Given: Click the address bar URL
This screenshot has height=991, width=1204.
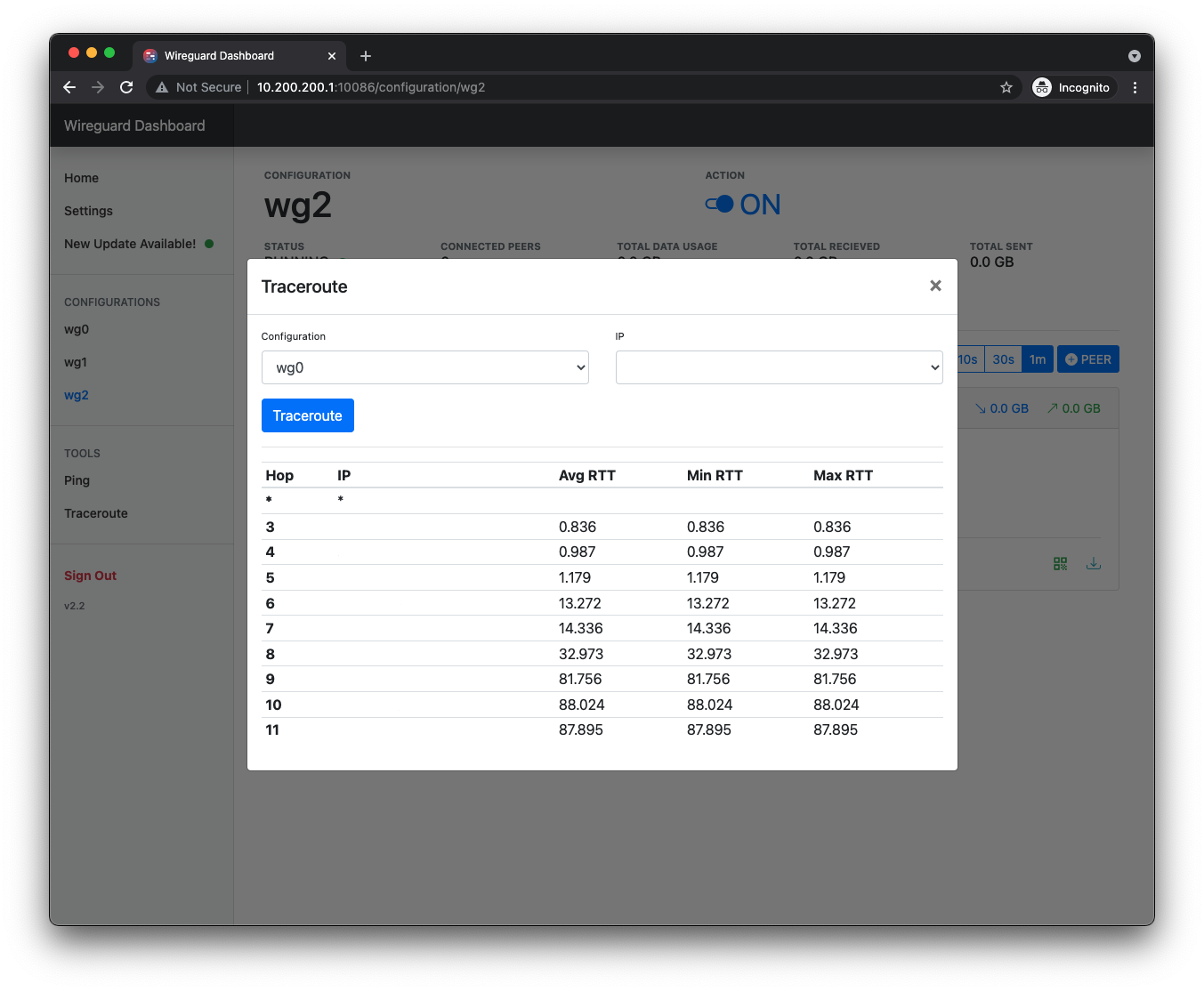Looking at the screenshot, I should (371, 87).
